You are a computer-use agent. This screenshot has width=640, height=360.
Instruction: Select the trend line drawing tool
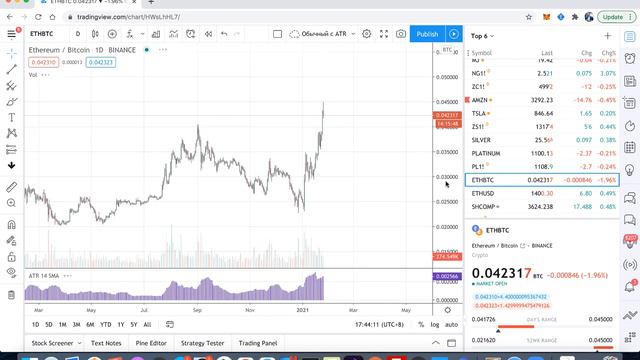click(11, 69)
